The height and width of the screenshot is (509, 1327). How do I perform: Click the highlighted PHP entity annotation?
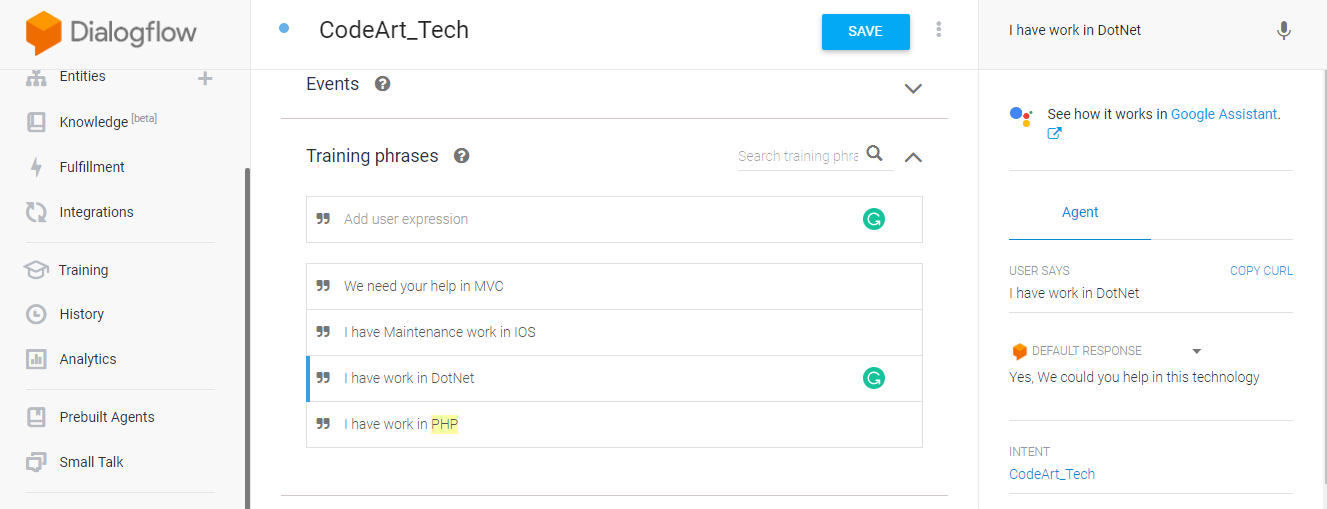click(444, 424)
